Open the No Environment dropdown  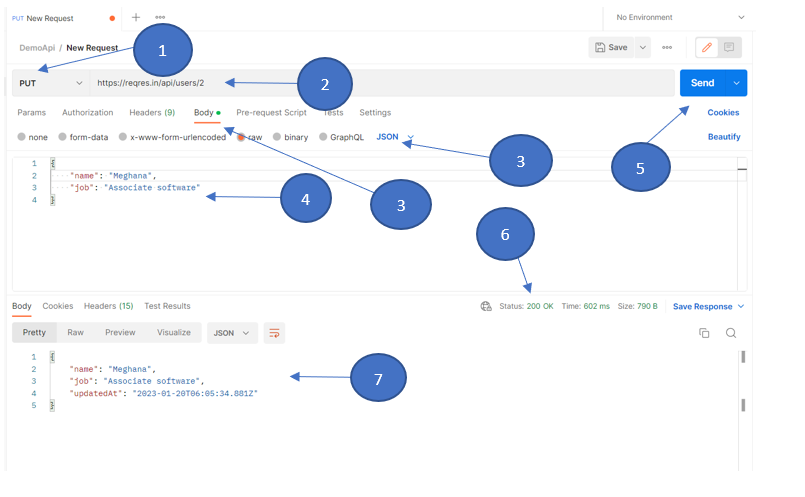click(x=680, y=17)
